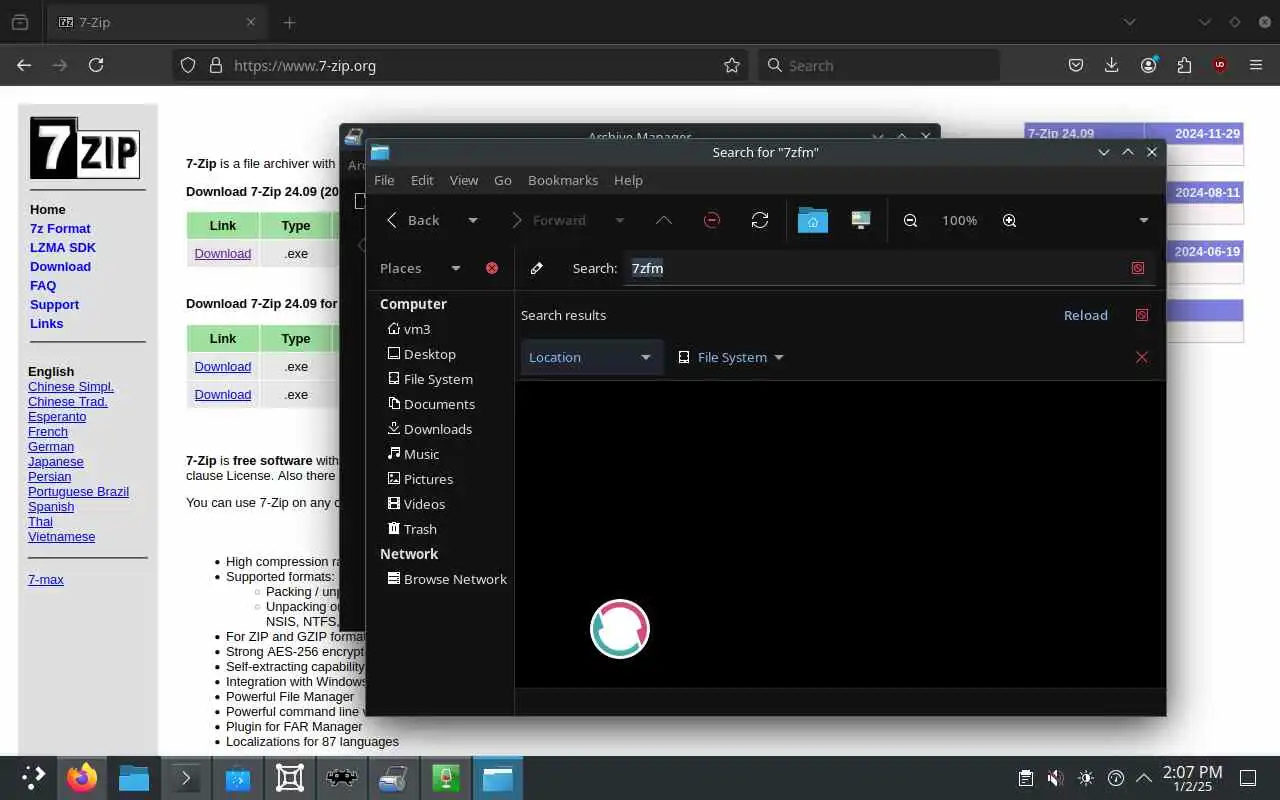
Task: Open the Go menu
Action: (503, 180)
